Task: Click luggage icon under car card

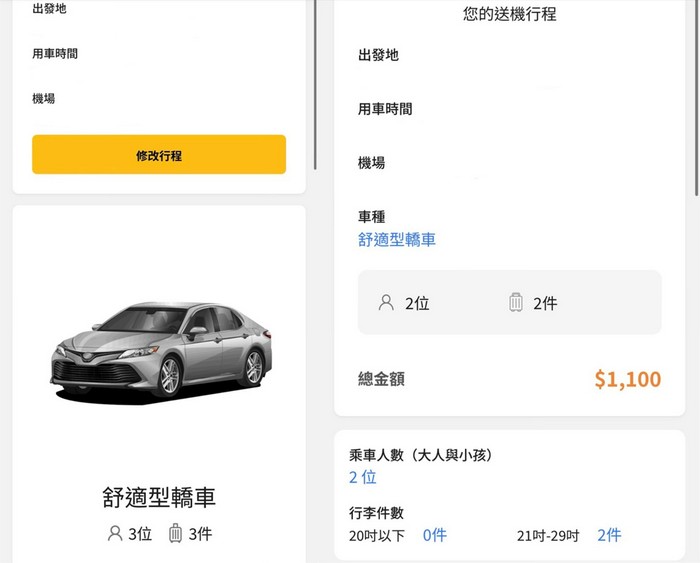Action: pyautogui.click(x=176, y=534)
